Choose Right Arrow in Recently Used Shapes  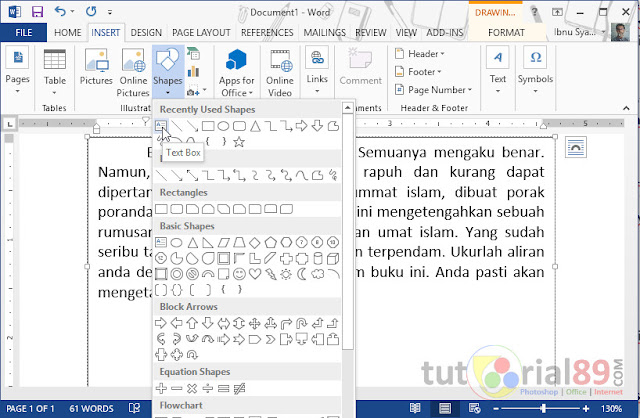(x=302, y=126)
